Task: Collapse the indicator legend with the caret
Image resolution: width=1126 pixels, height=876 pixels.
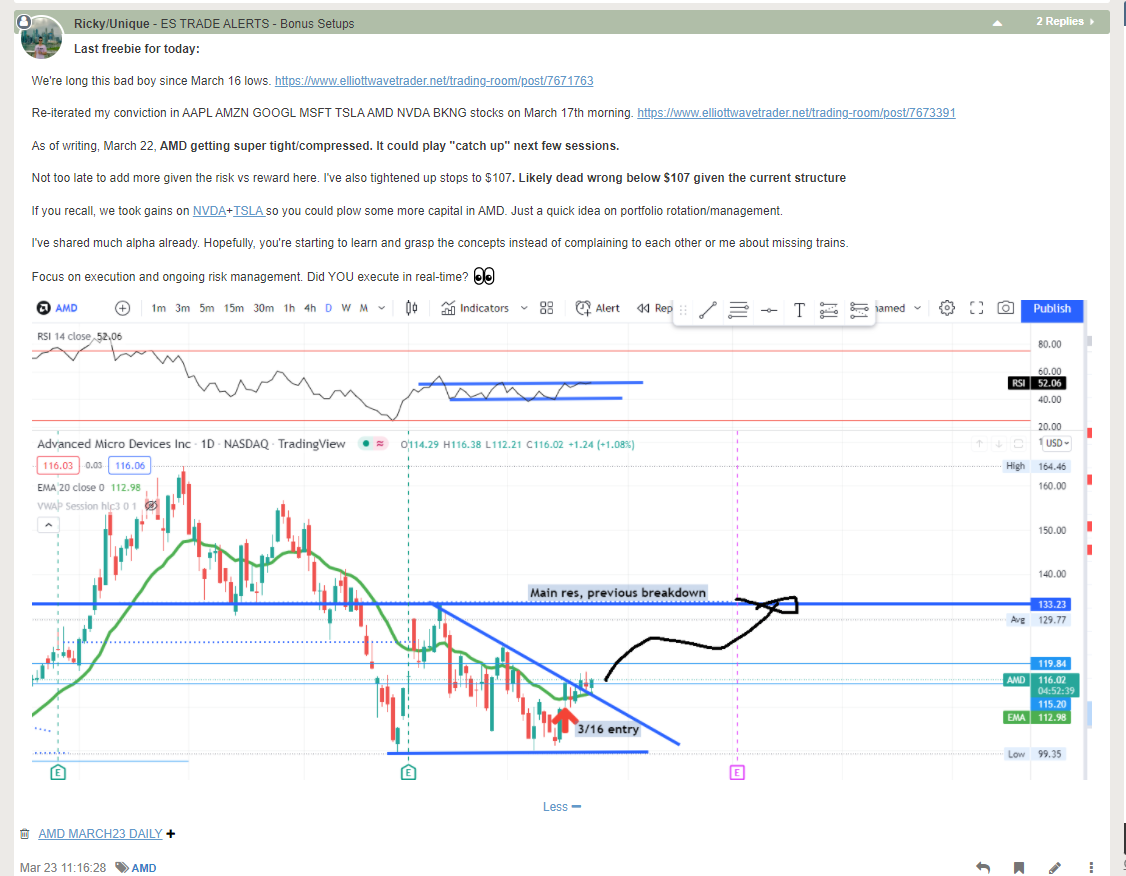Action: (48, 525)
